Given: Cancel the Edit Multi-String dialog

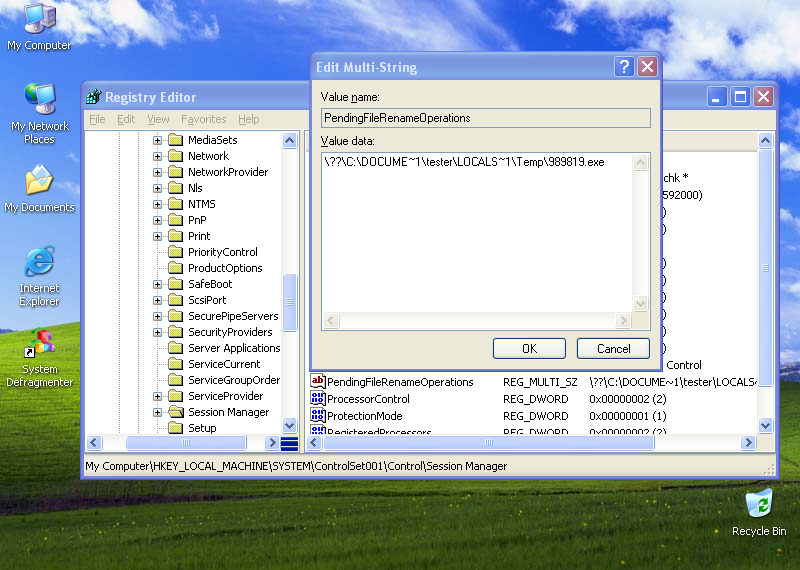Looking at the screenshot, I should (x=613, y=349).
